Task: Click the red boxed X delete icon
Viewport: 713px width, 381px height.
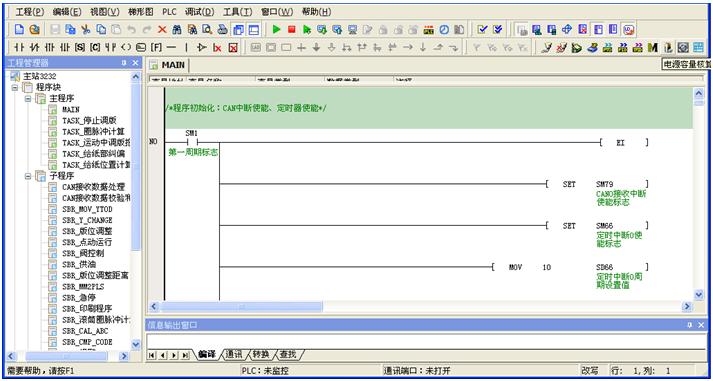Action: click(233, 47)
